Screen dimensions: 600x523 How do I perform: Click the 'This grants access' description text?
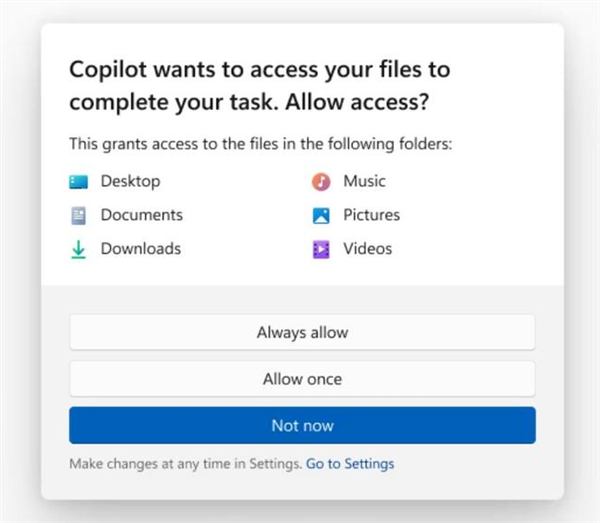(x=260, y=144)
